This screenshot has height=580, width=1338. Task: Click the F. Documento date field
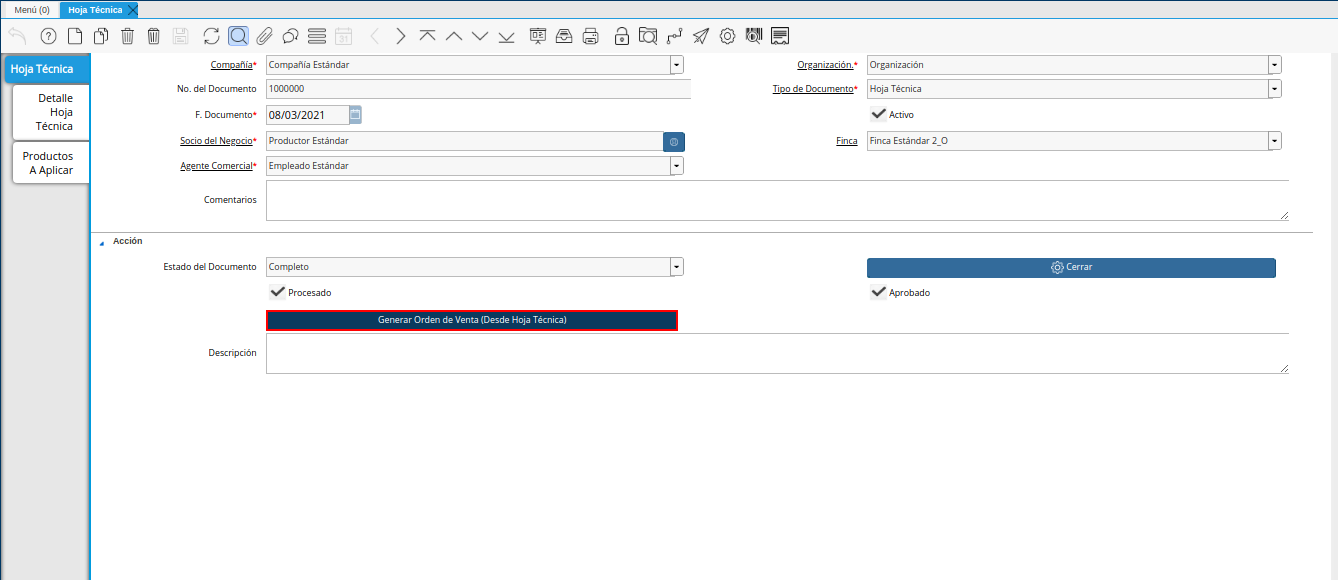click(x=308, y=114)
